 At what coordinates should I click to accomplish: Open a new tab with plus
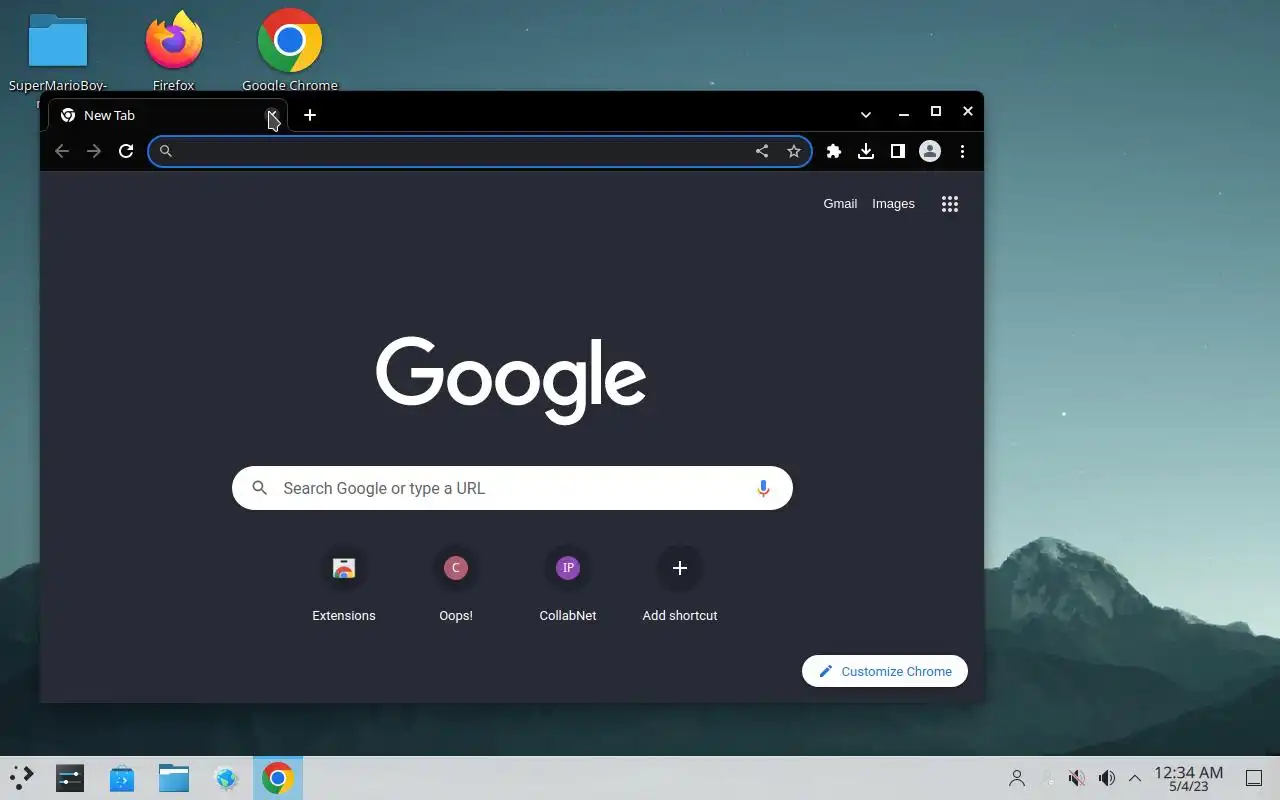310,115
